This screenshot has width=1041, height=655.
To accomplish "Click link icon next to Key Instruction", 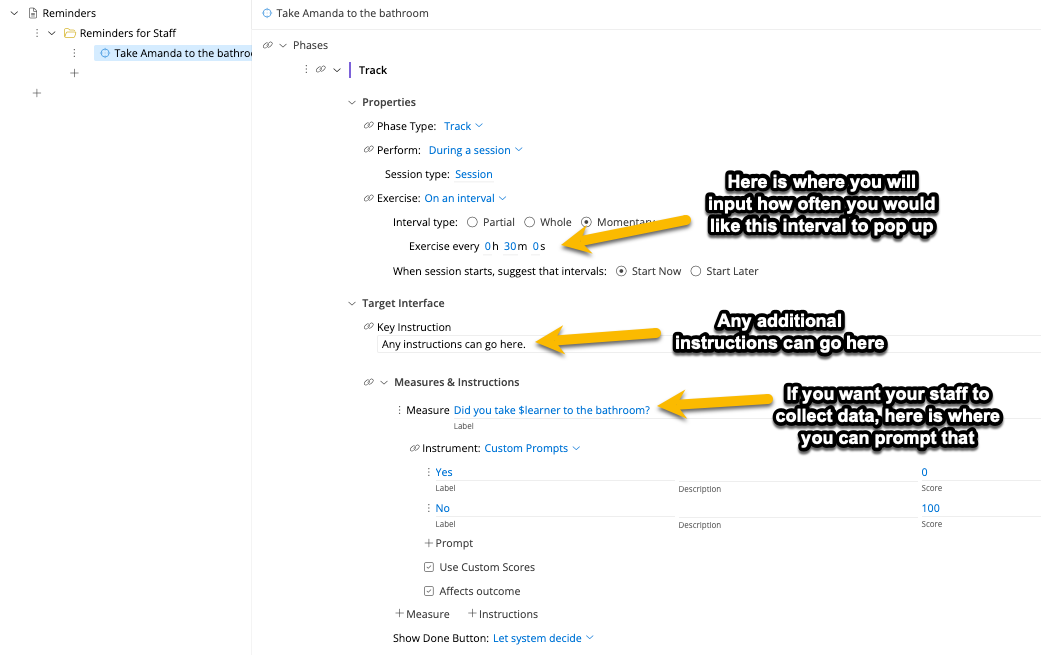I will (368, 327).
